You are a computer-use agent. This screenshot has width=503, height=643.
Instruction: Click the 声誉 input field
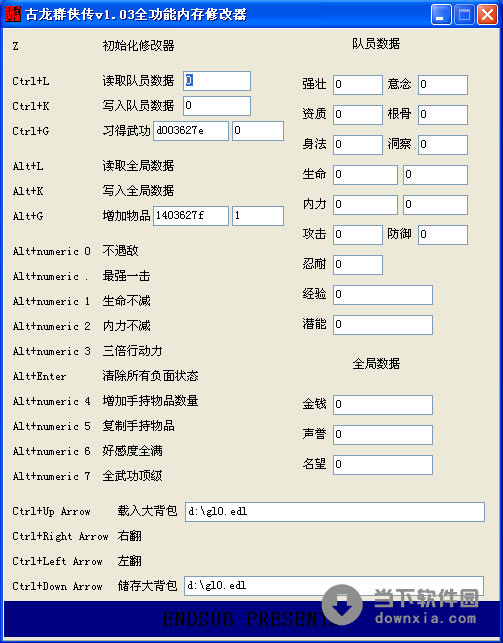tap(383, 434)
